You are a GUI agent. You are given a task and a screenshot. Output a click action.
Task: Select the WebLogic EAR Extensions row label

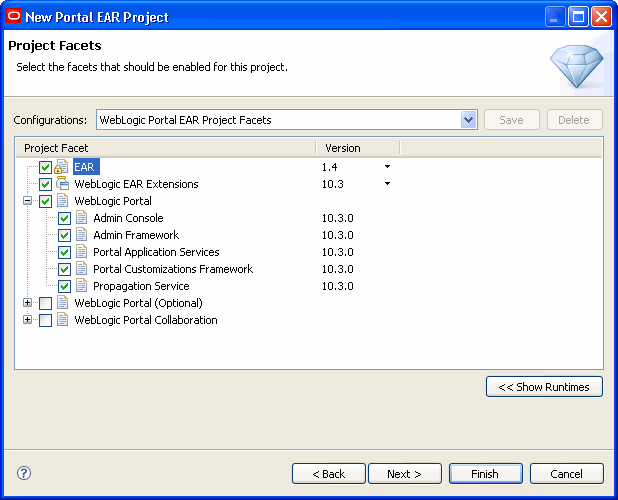point(136,184)
